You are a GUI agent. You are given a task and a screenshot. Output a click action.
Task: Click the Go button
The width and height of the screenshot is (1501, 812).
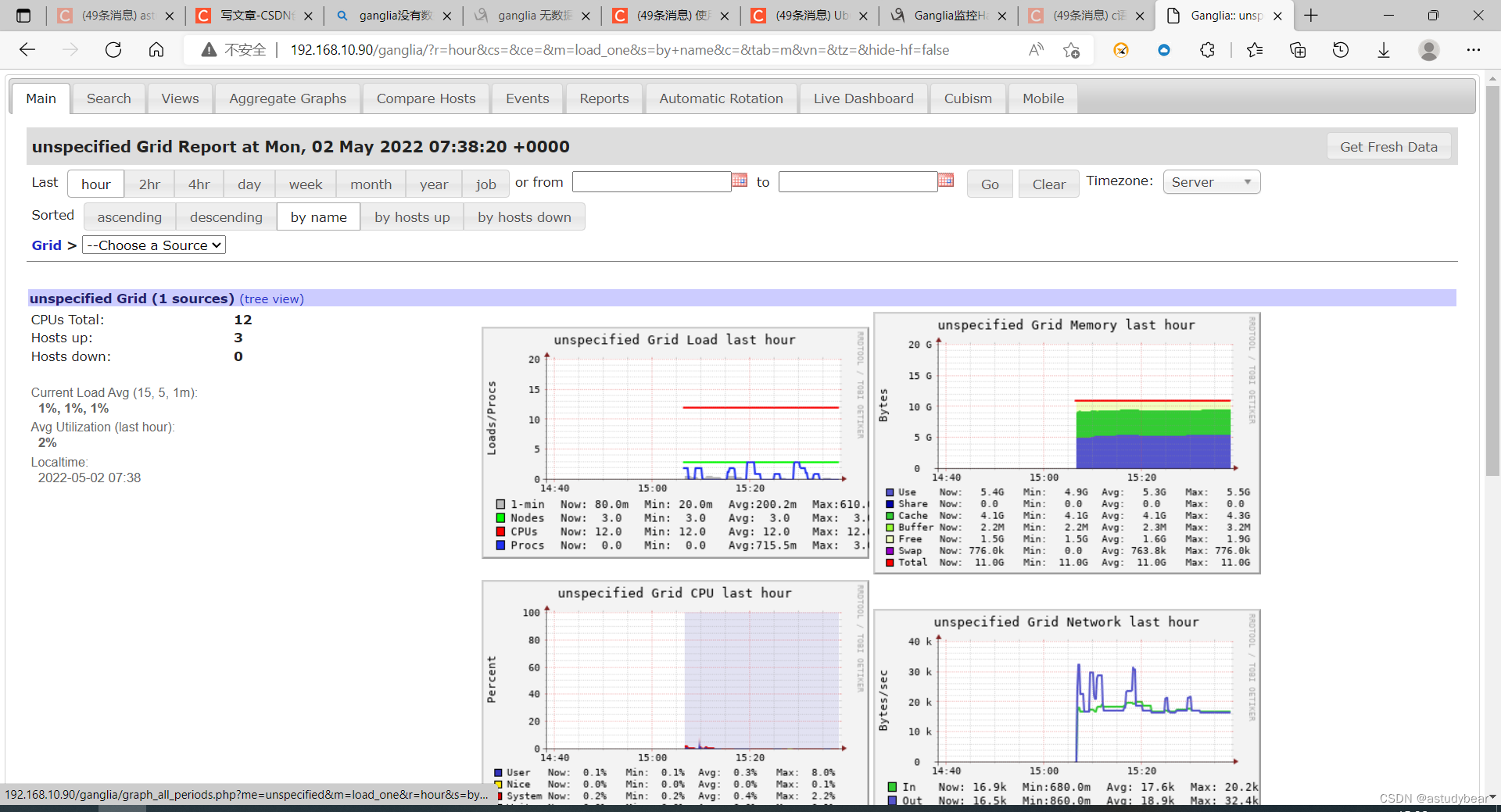click(990, 184)
